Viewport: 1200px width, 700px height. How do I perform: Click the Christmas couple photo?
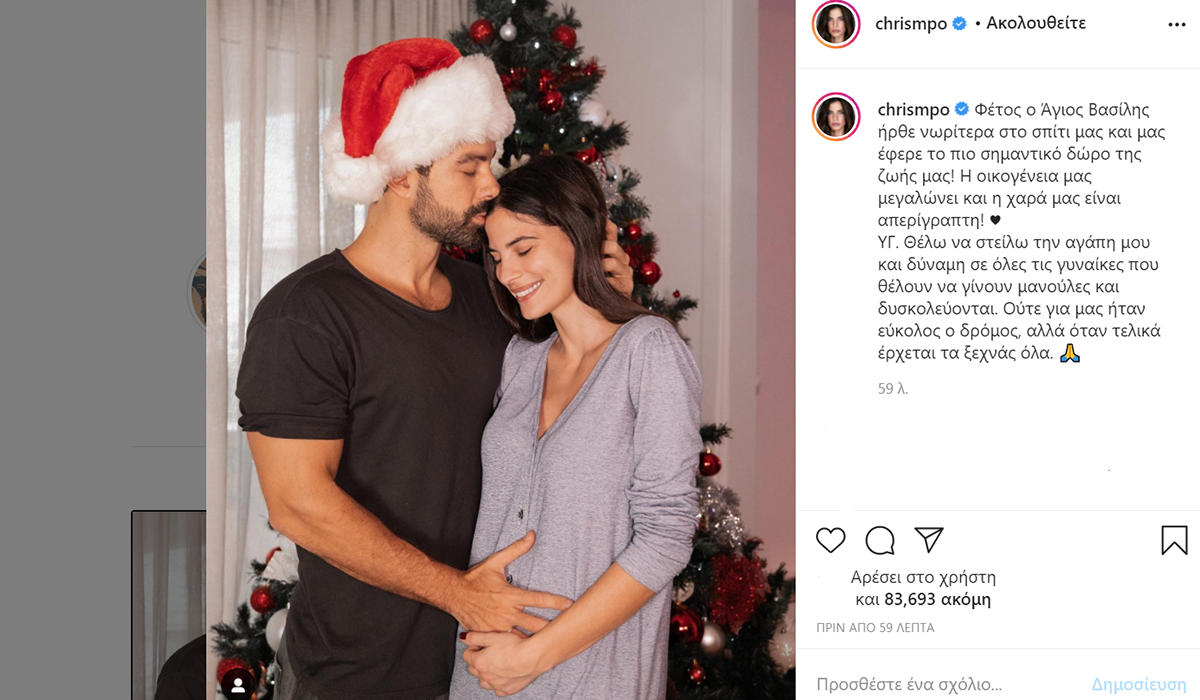pyautogui.click(x=501, y=350)
